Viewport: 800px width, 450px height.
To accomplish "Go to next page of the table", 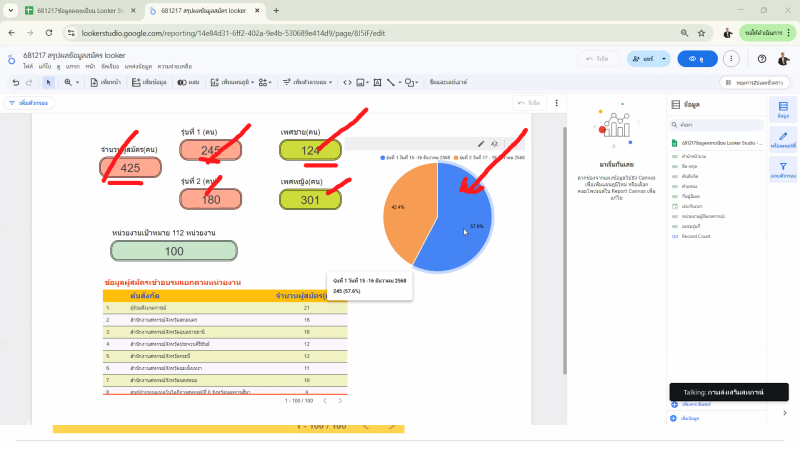I will (337, 400).
